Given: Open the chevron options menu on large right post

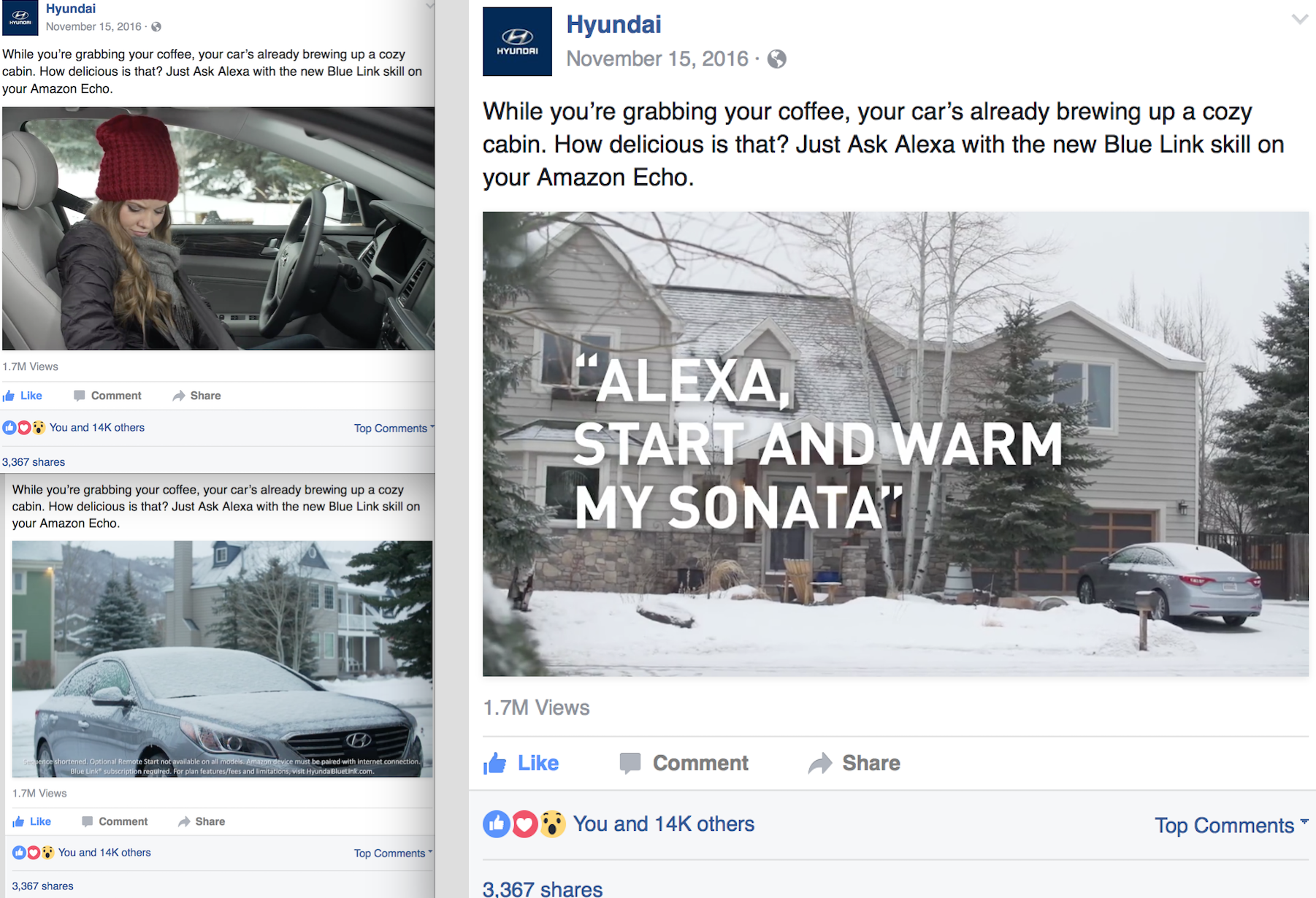Looking at the screenshot, I should [x=1299, y=20].
